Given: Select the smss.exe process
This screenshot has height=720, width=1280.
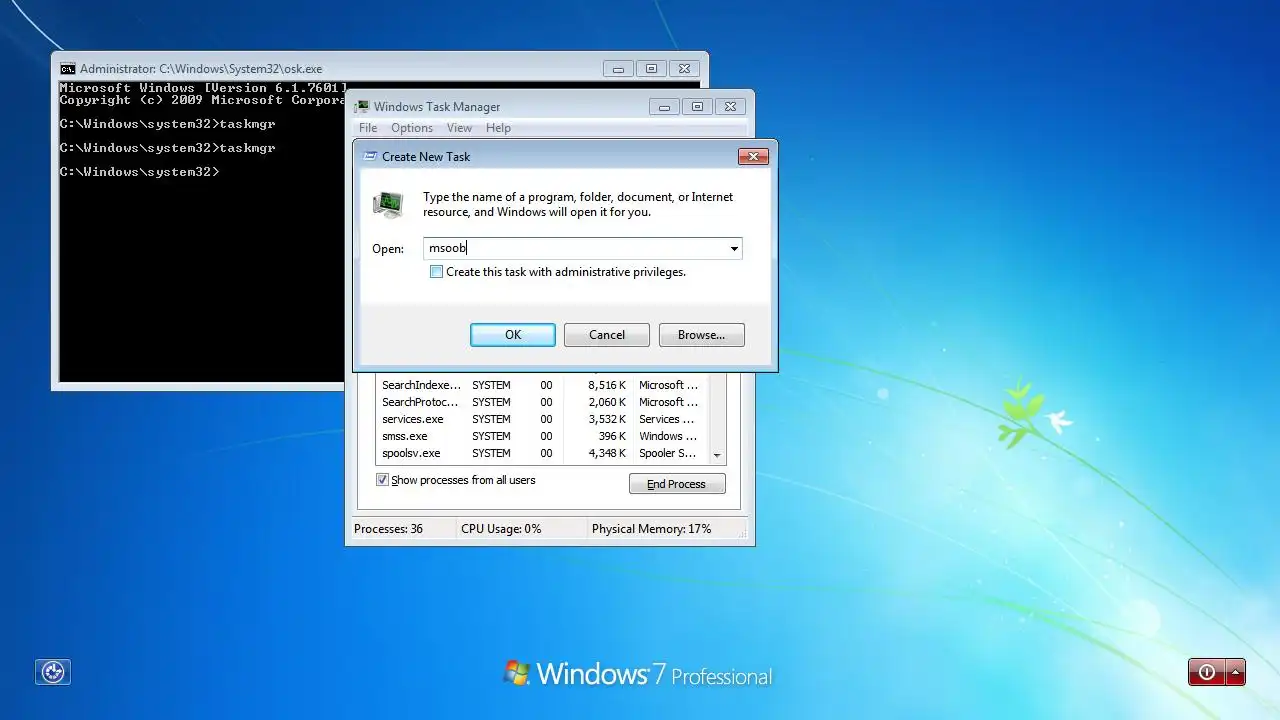Looking at the screenshot, I should click(x=541, y=436).
